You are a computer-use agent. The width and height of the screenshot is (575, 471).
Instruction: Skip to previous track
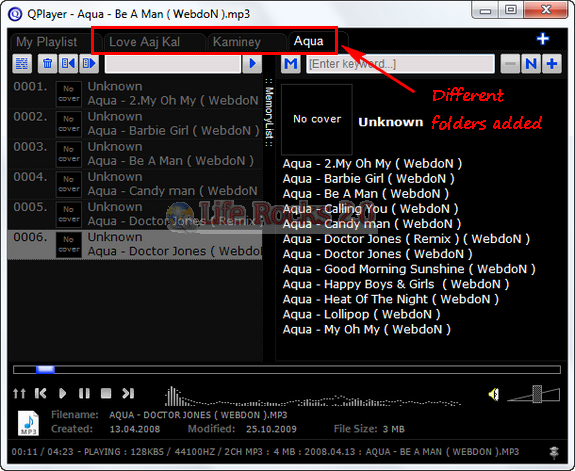pyautogui.click(x=41, y=393)
